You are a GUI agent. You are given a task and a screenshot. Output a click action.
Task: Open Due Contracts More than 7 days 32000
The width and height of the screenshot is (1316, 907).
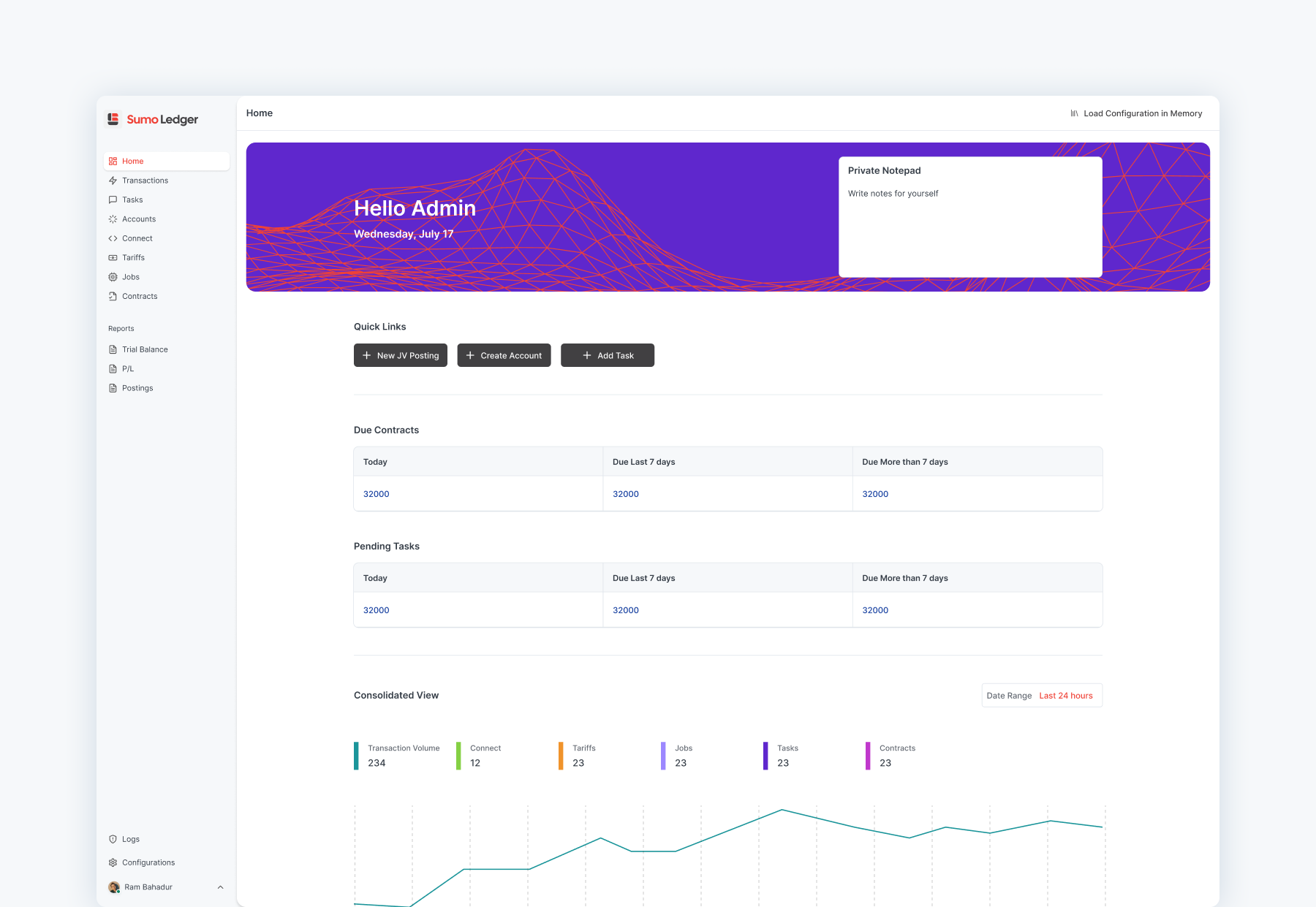[875, 494]
